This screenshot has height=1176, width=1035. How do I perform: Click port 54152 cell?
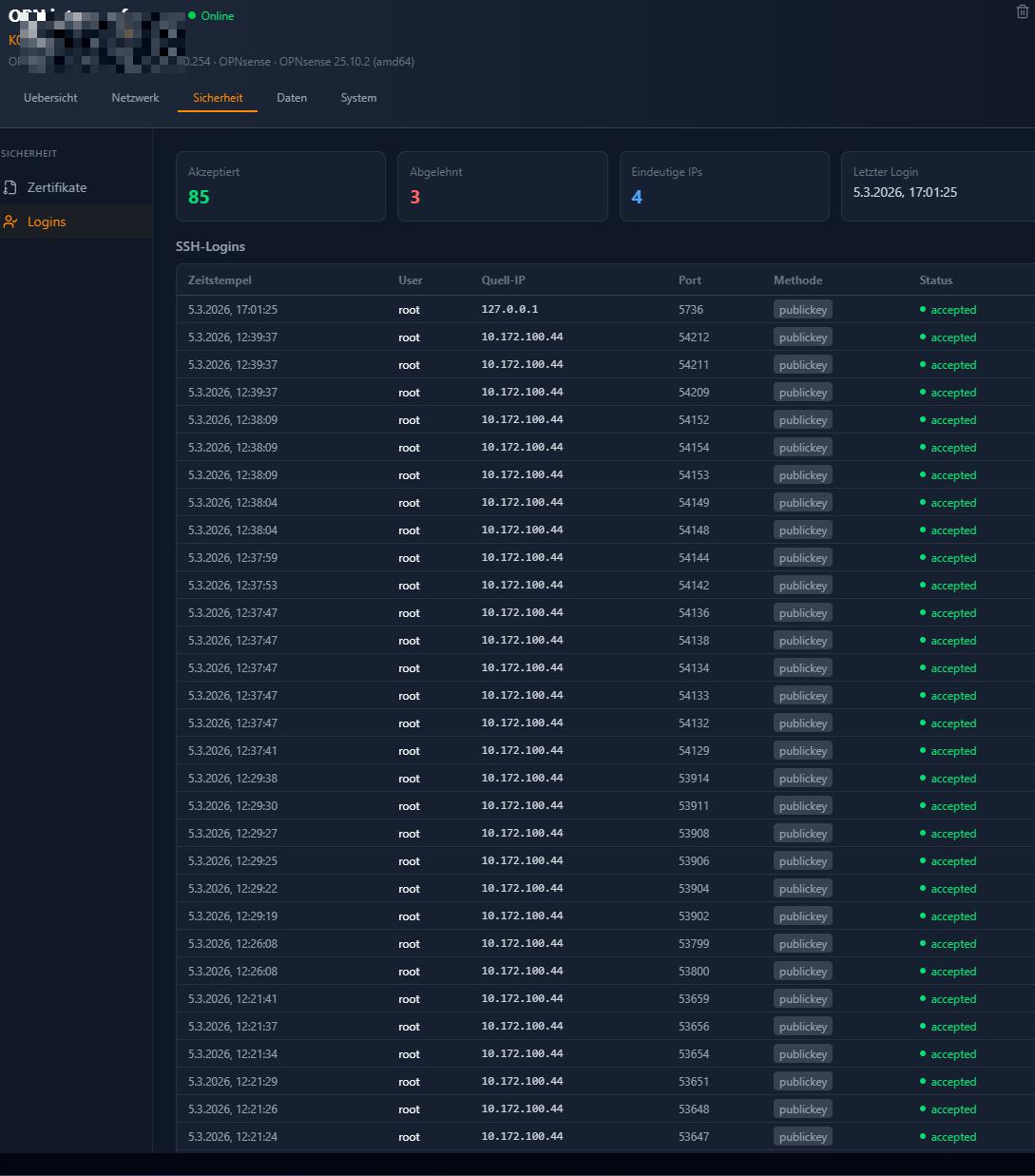pyautogui.click(x=694, y=420)
